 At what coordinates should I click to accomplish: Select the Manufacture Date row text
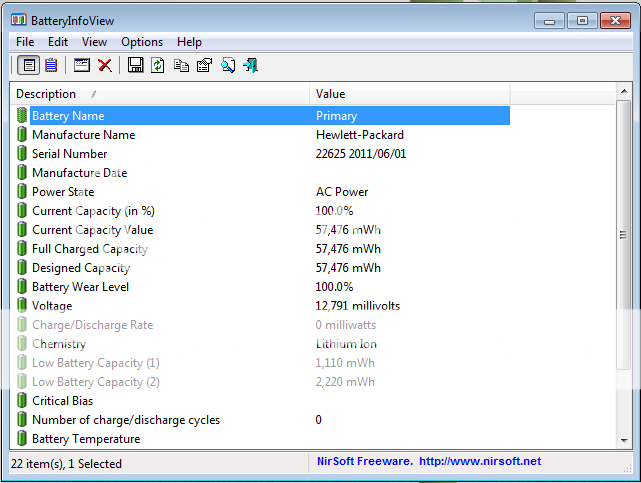pos(79,173)
